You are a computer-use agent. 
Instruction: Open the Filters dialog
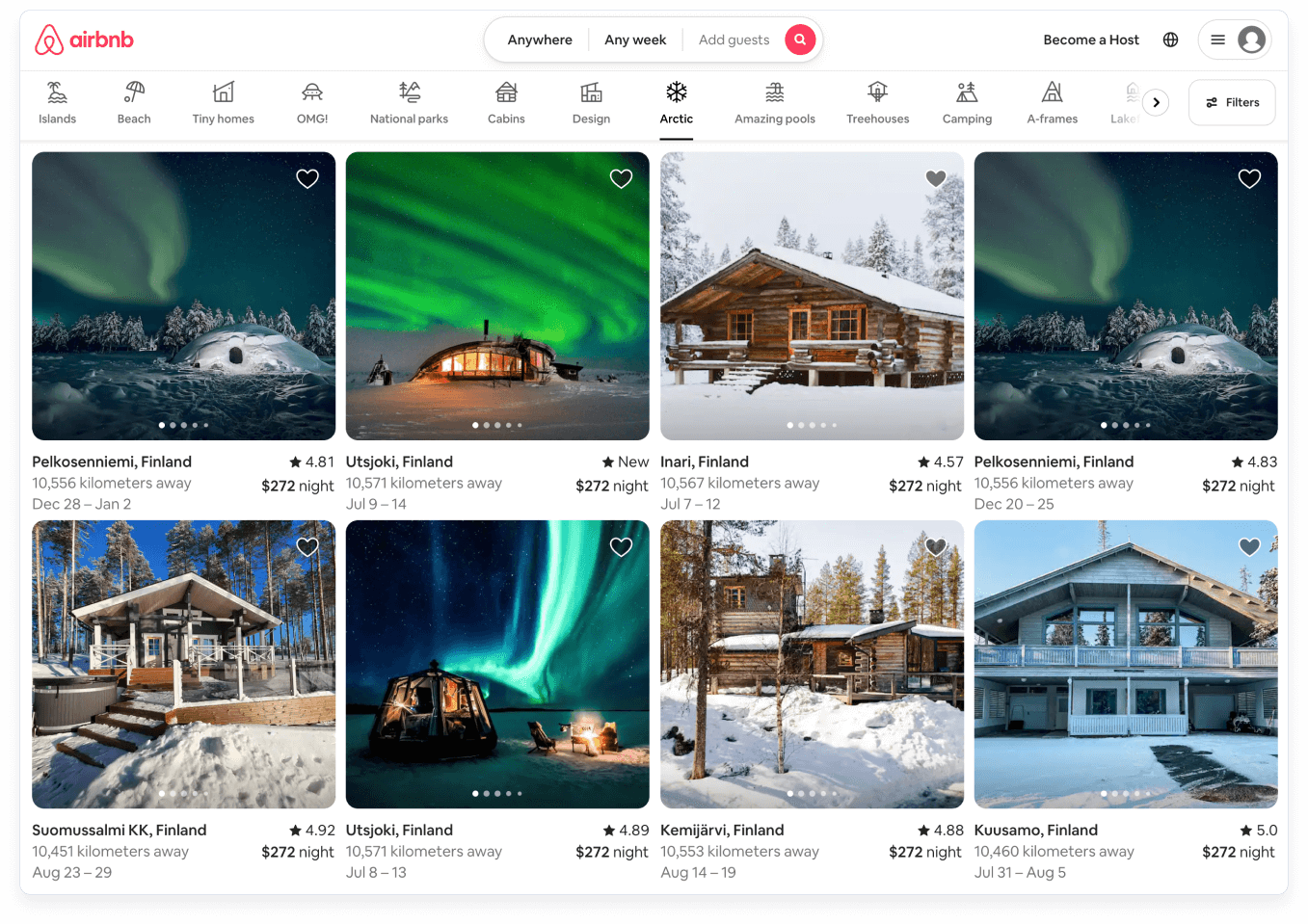point(1231,102)
